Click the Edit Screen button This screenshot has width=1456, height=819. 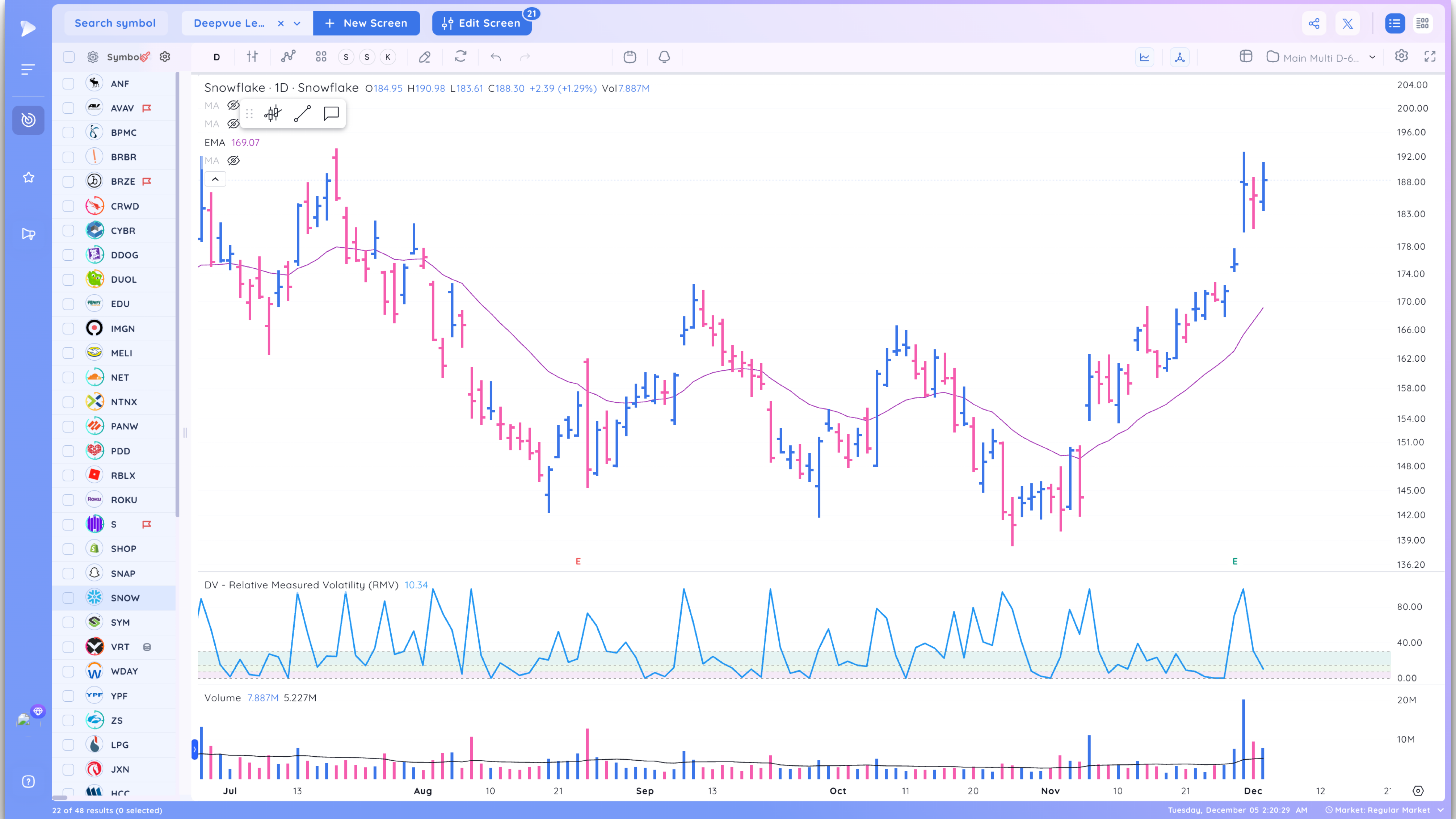pyautogui.click(x=481, y=23)
